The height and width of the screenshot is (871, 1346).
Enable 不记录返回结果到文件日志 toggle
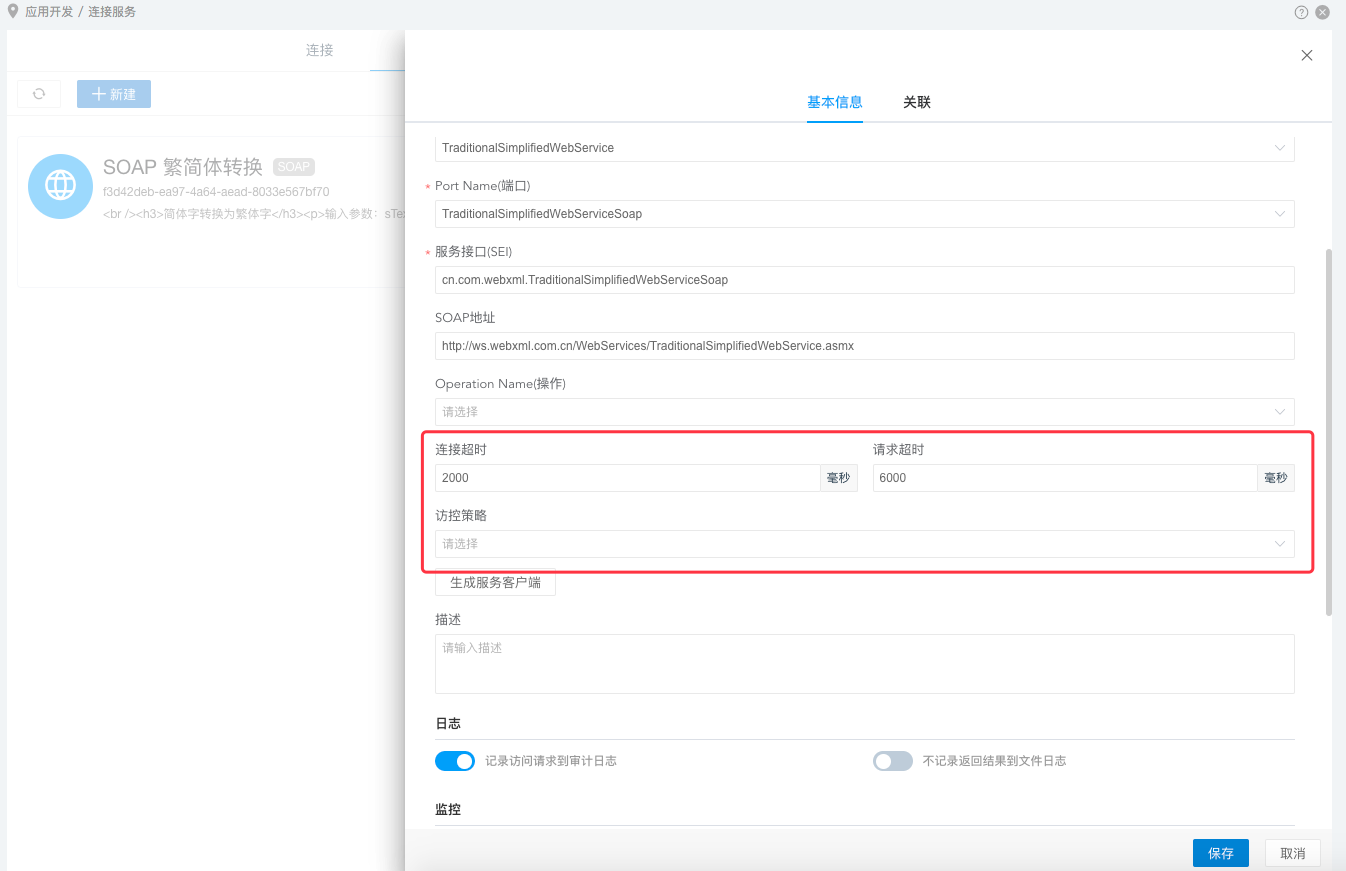(x=893, y=761)
